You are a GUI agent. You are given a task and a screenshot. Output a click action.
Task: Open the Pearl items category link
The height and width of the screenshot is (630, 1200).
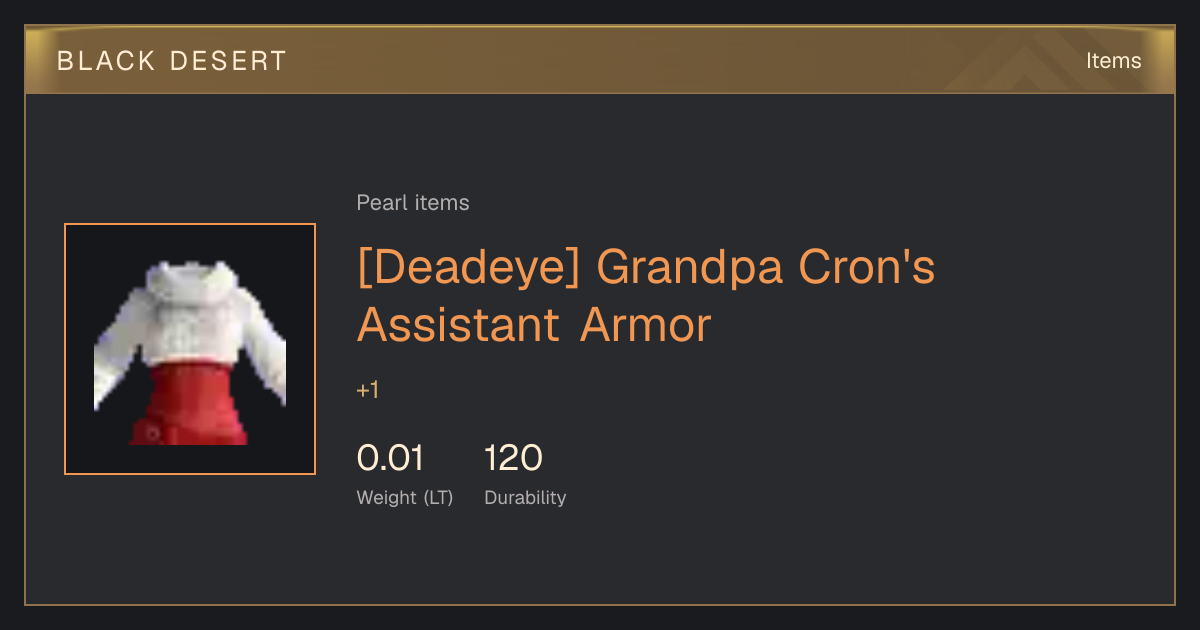[x=413, y=203]
